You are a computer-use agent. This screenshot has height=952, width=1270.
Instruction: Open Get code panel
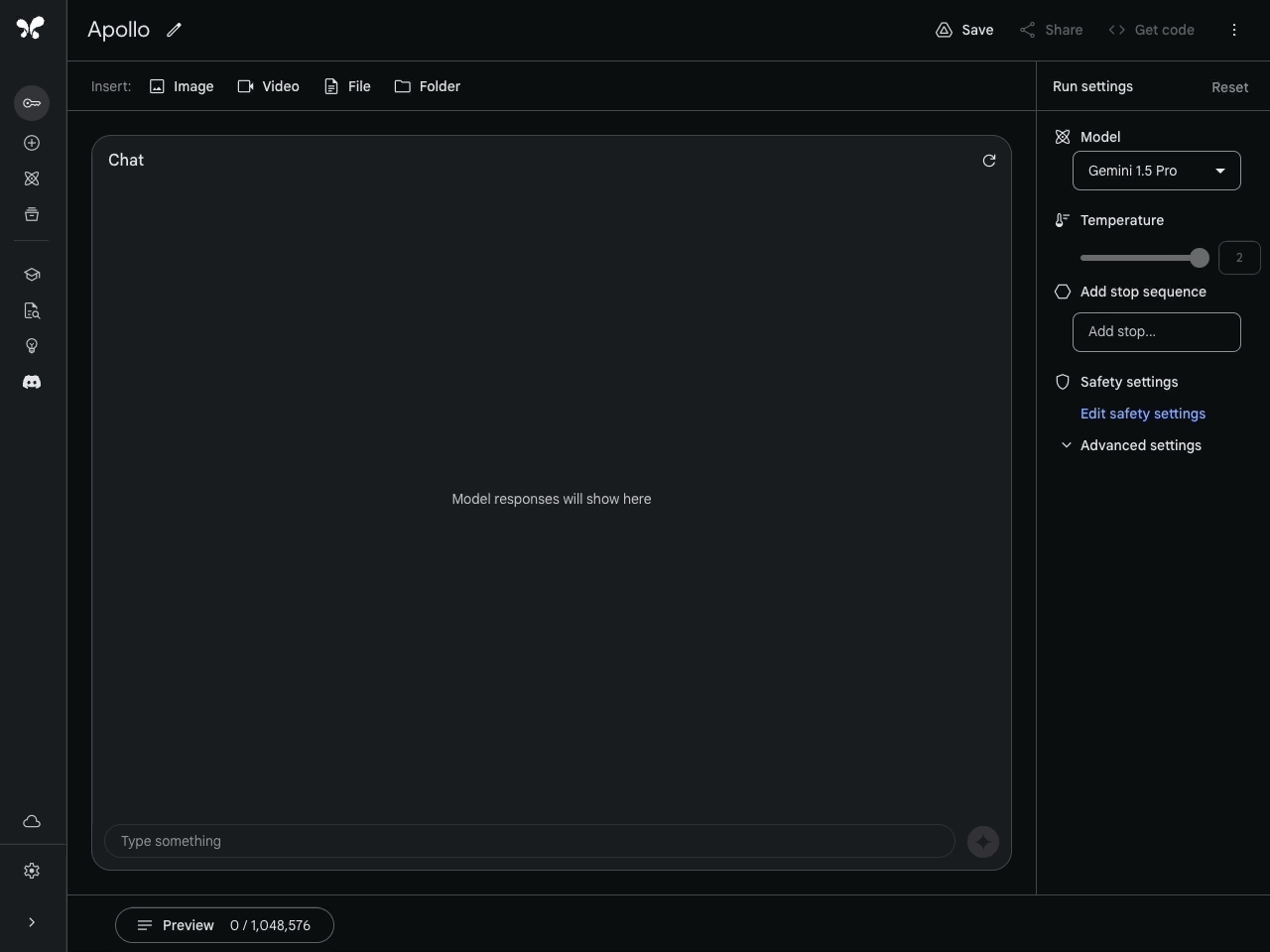tap(1151, 30)
